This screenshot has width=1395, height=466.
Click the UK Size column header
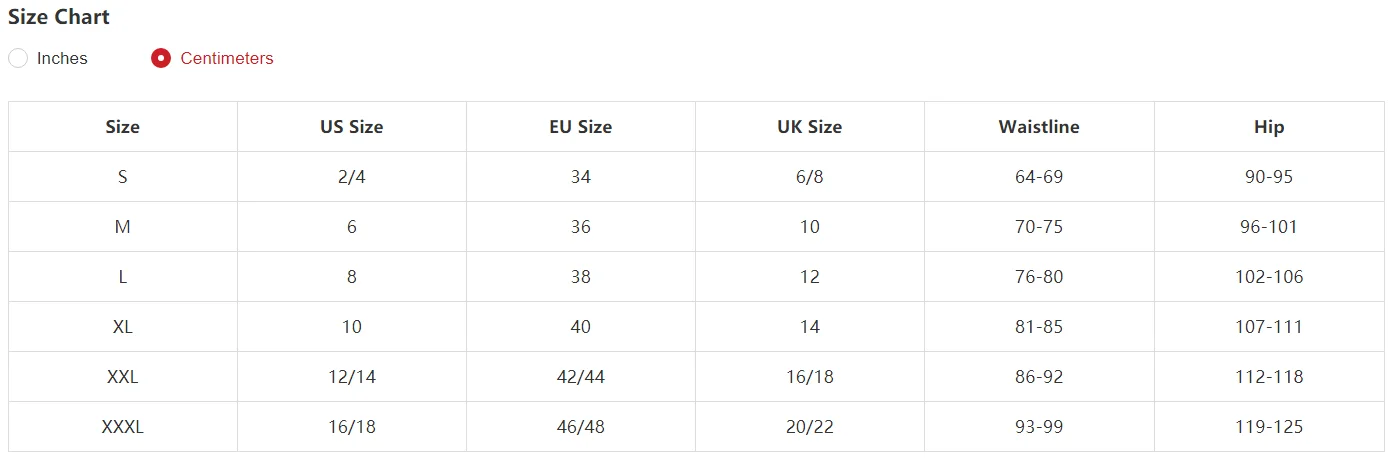point(809,127)
